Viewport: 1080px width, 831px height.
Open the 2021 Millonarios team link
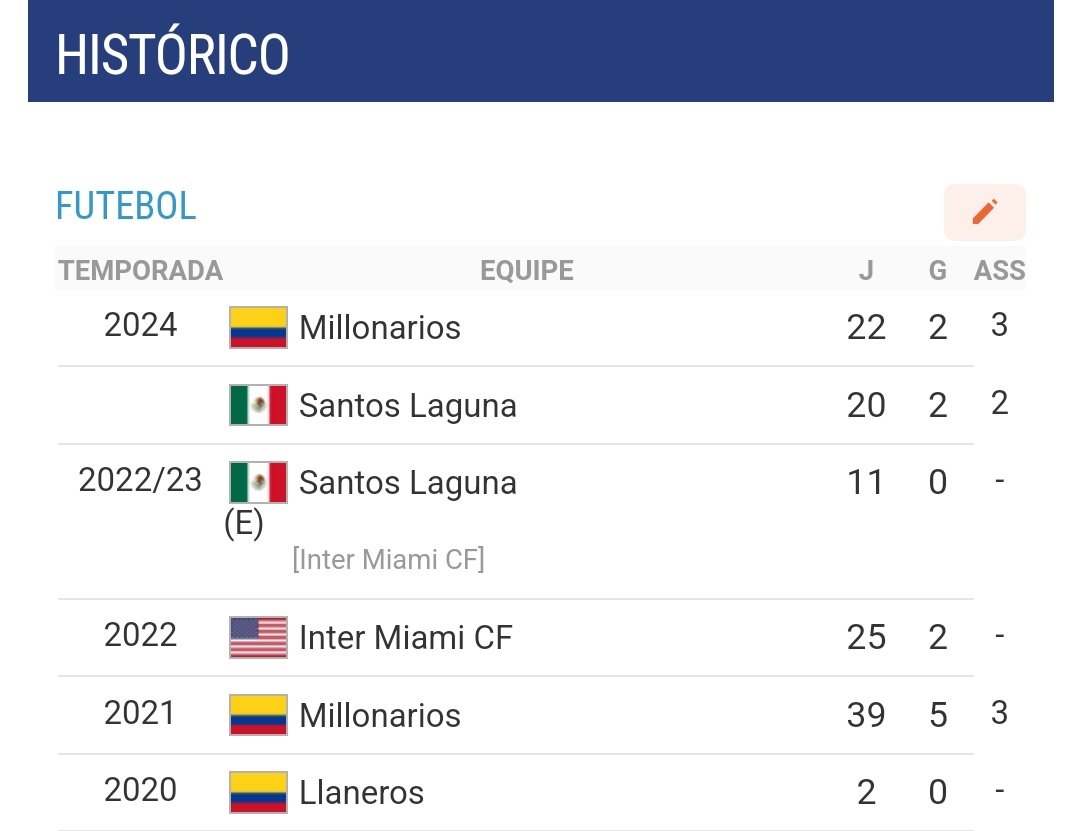point(380,715)
